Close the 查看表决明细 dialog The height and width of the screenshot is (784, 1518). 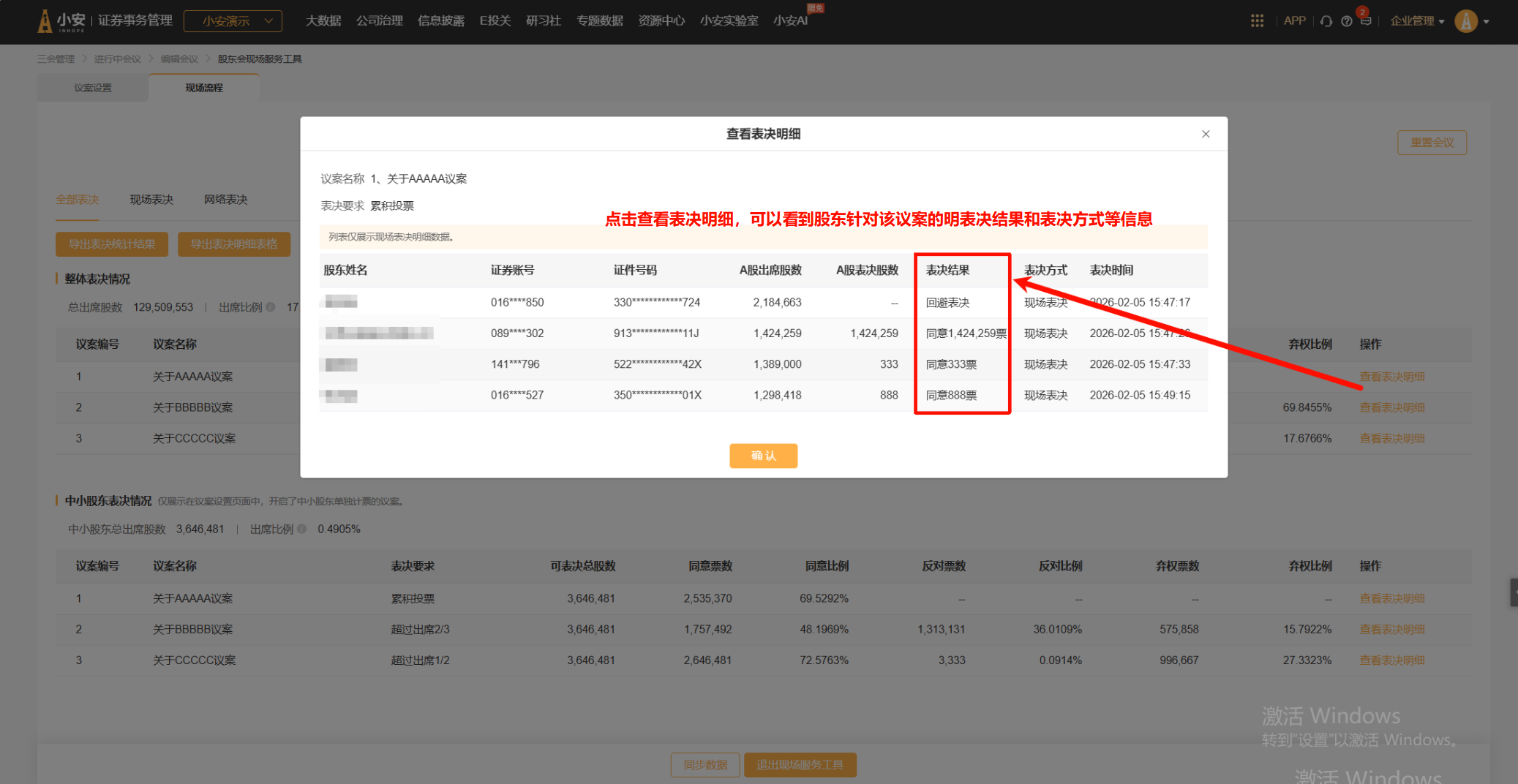click(1206, 134)
